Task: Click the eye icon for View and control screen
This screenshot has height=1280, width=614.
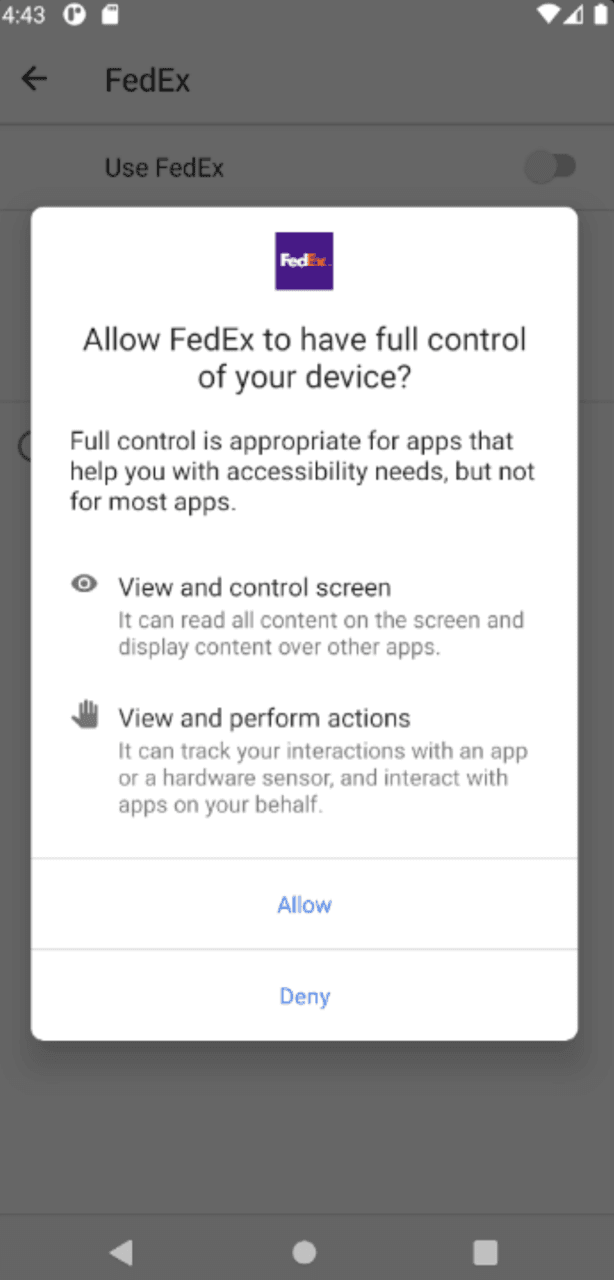Action: [x=84, y=584]
